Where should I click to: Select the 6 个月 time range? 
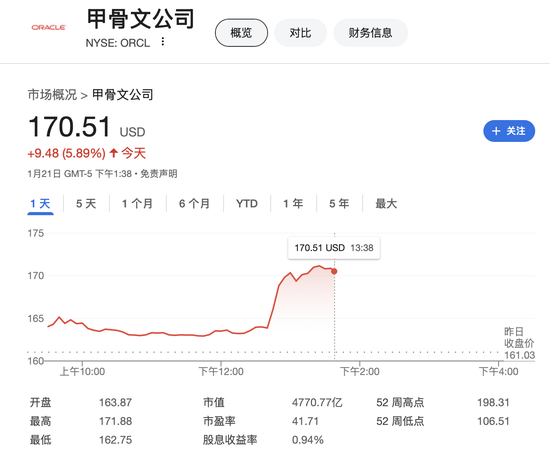(194, 204)
